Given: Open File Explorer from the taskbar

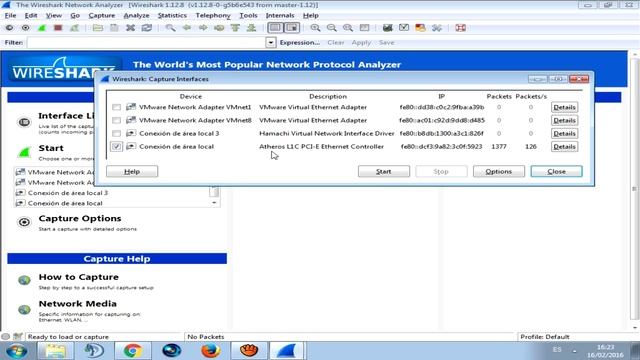Looking at the screenshot, I should pyautogui.click(x=56, y=351).
